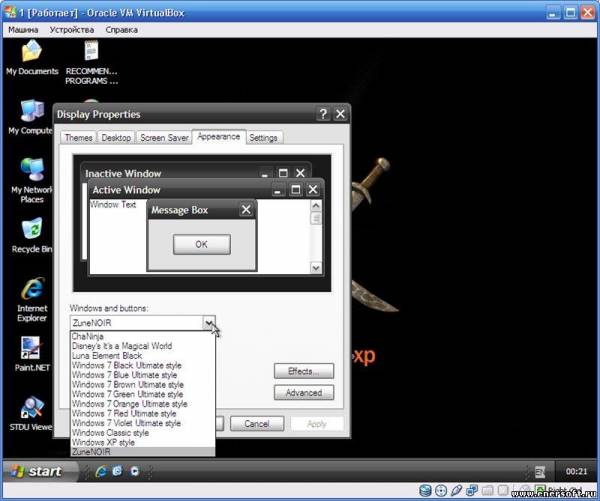Open the Устройства menu
This screenshot has height=501, width=600.
coord(72,30)
